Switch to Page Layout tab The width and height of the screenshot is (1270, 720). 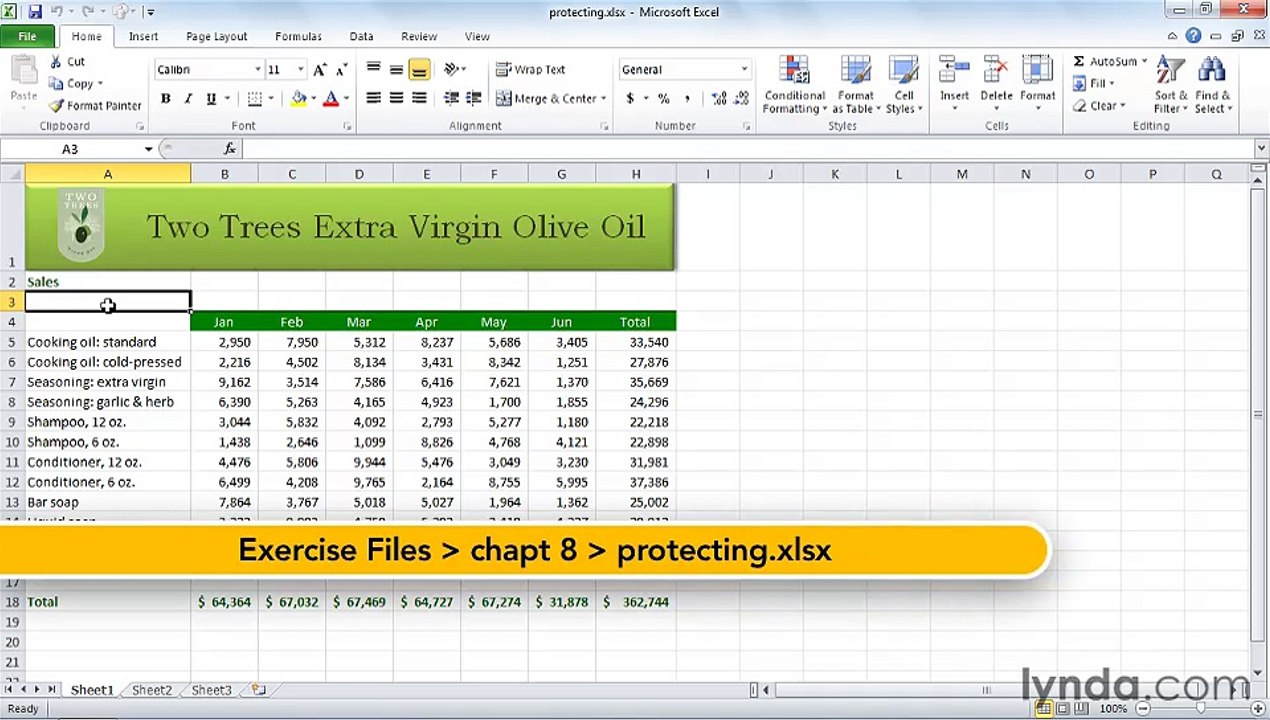click(216, 36)
